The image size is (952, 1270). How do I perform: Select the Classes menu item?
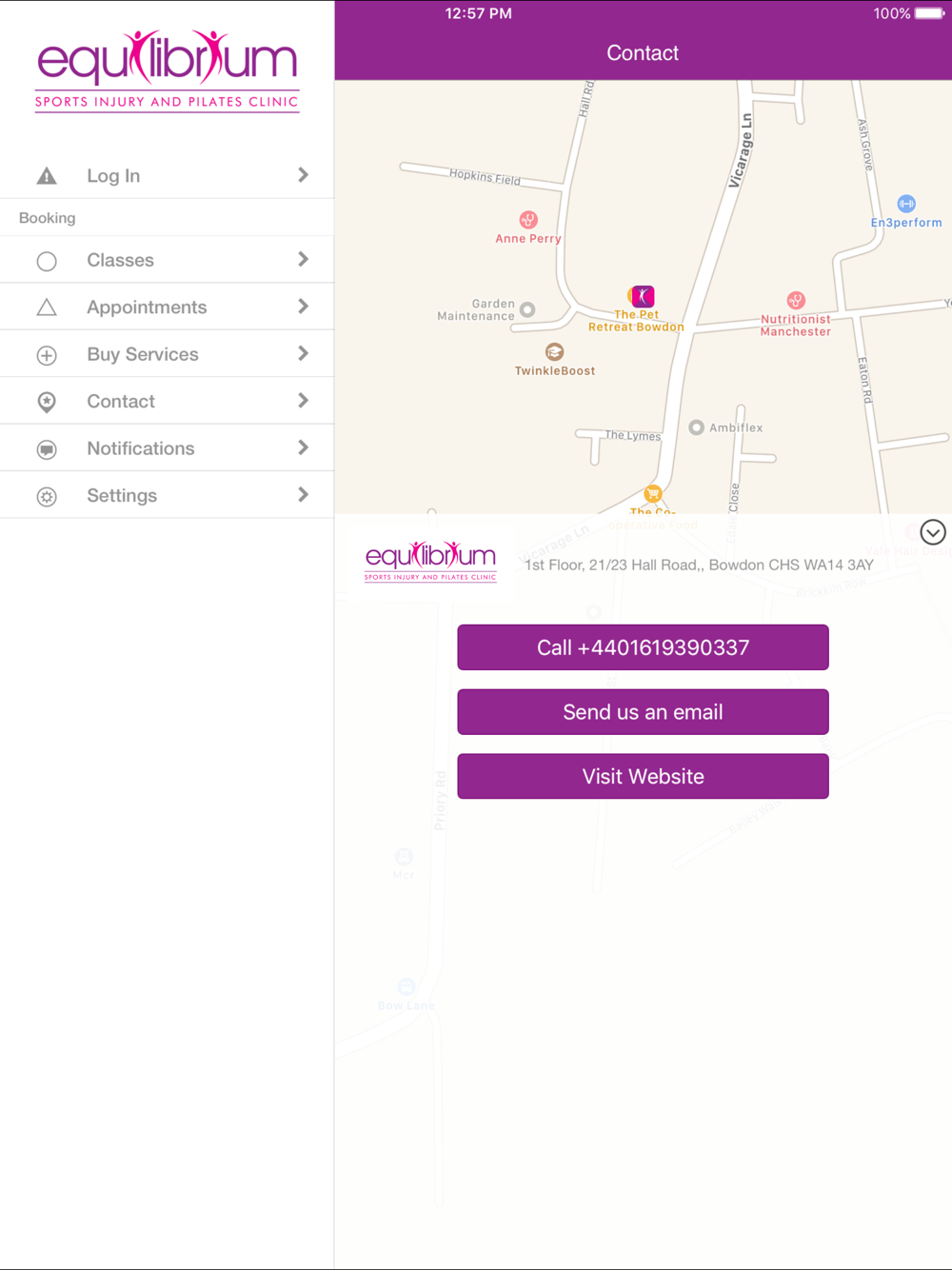coord(167,260)
